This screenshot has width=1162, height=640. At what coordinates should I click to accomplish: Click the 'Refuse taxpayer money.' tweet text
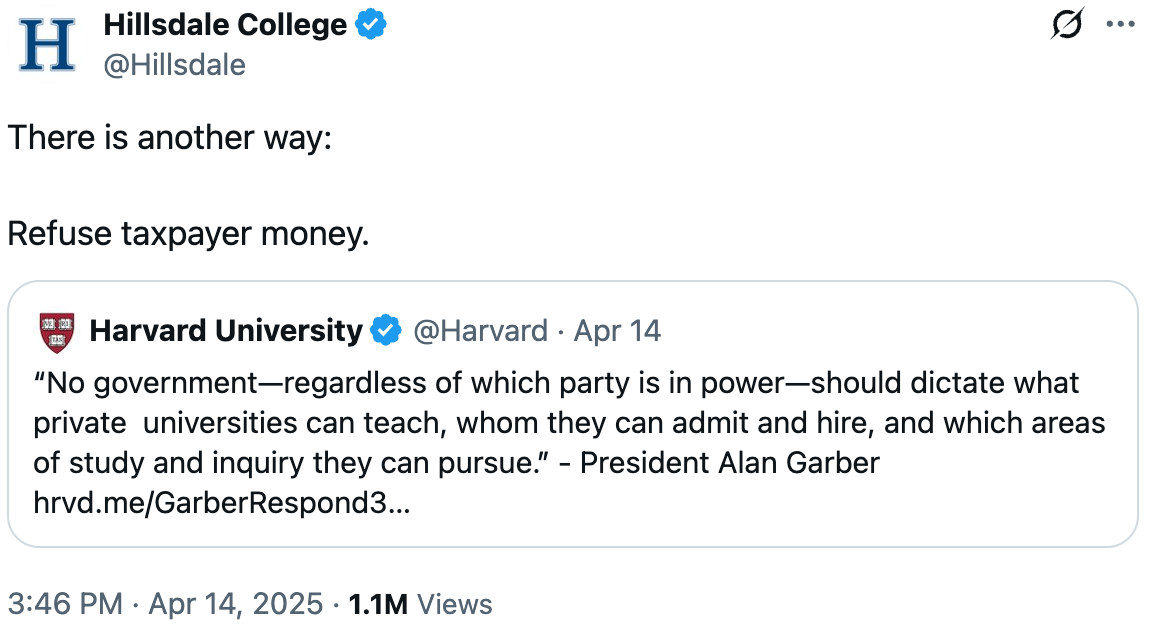point(188,233)
